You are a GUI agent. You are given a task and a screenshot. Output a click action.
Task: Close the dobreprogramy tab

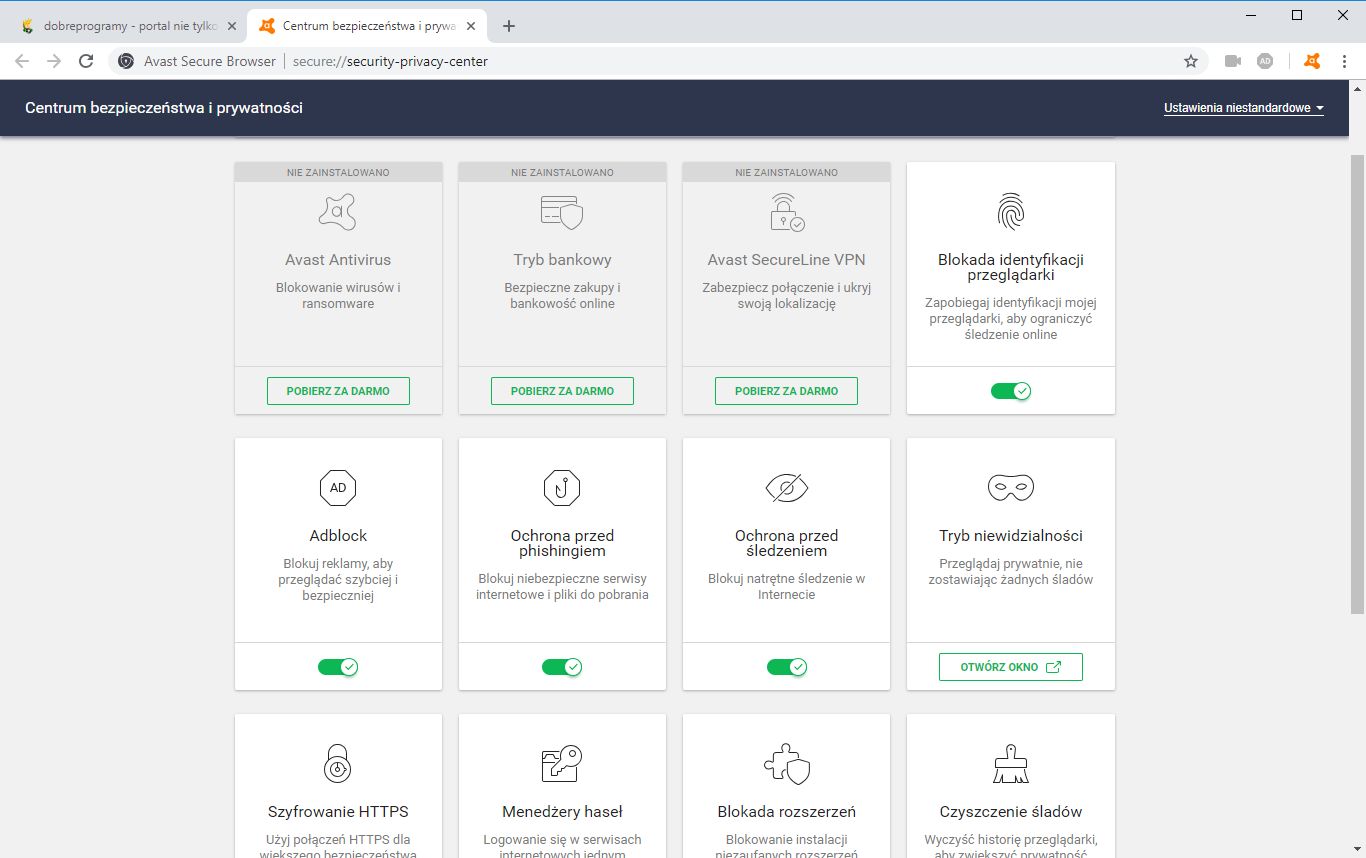(x=231, y=26)
